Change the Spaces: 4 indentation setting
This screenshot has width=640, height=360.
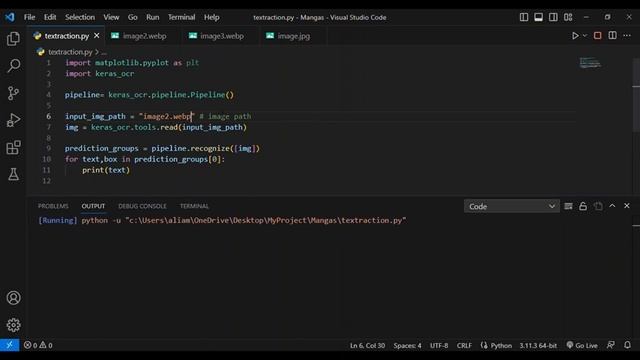point(407,345)
